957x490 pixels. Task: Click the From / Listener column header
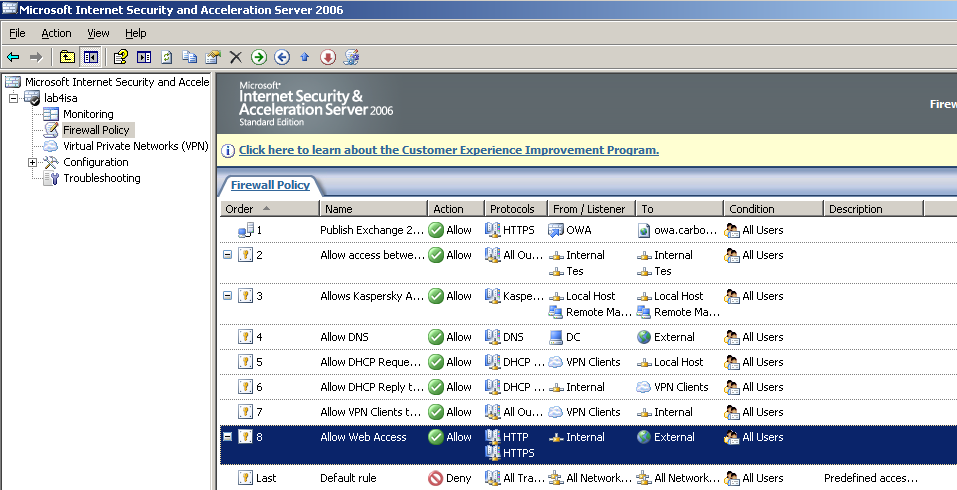591,209
